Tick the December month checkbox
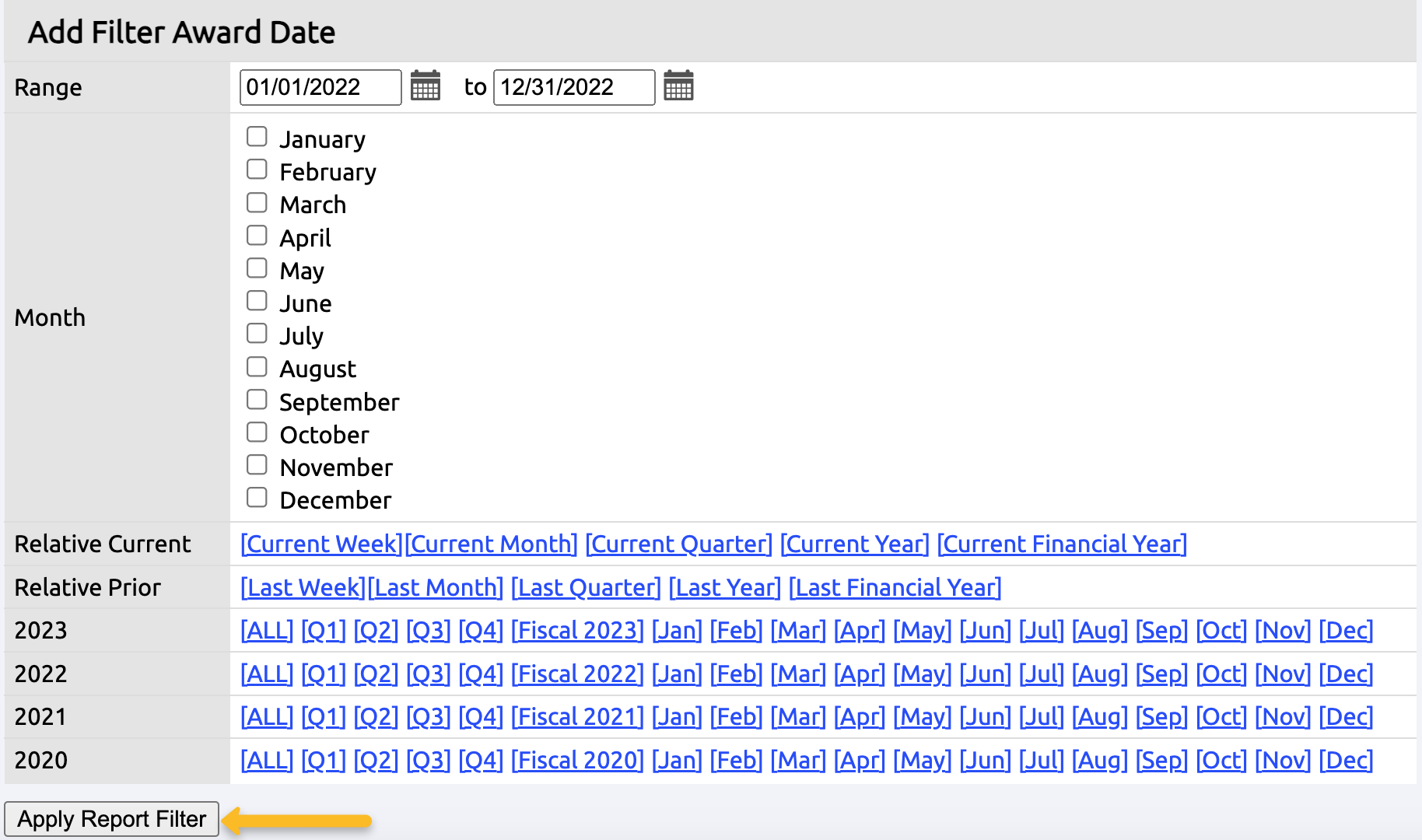 [257, 498]
